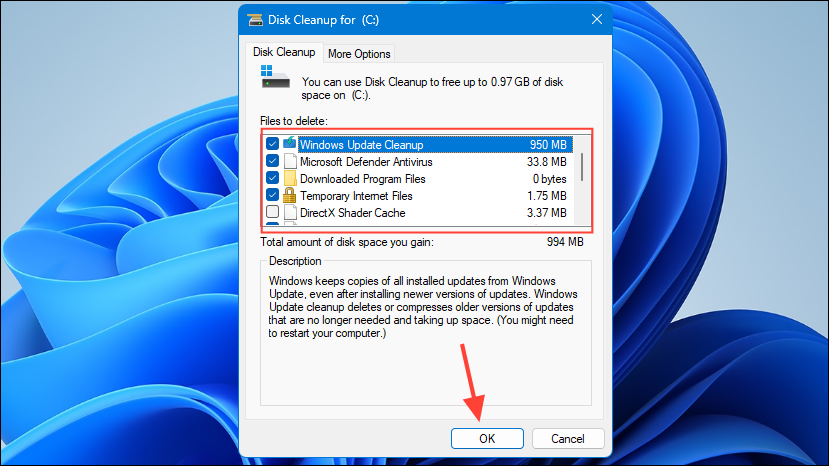829x466 pixels.
Task: Select the Downloaded Program Files row
Action: [x=418, y=179]
